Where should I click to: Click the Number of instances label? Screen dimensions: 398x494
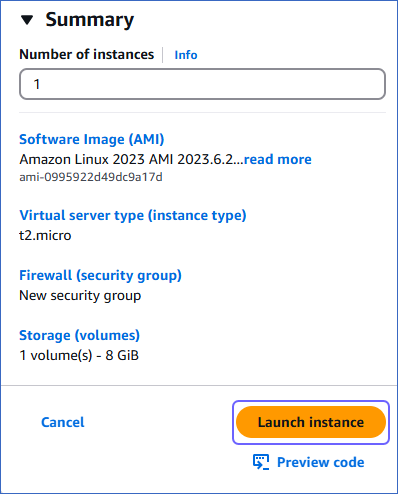point(87,55)
